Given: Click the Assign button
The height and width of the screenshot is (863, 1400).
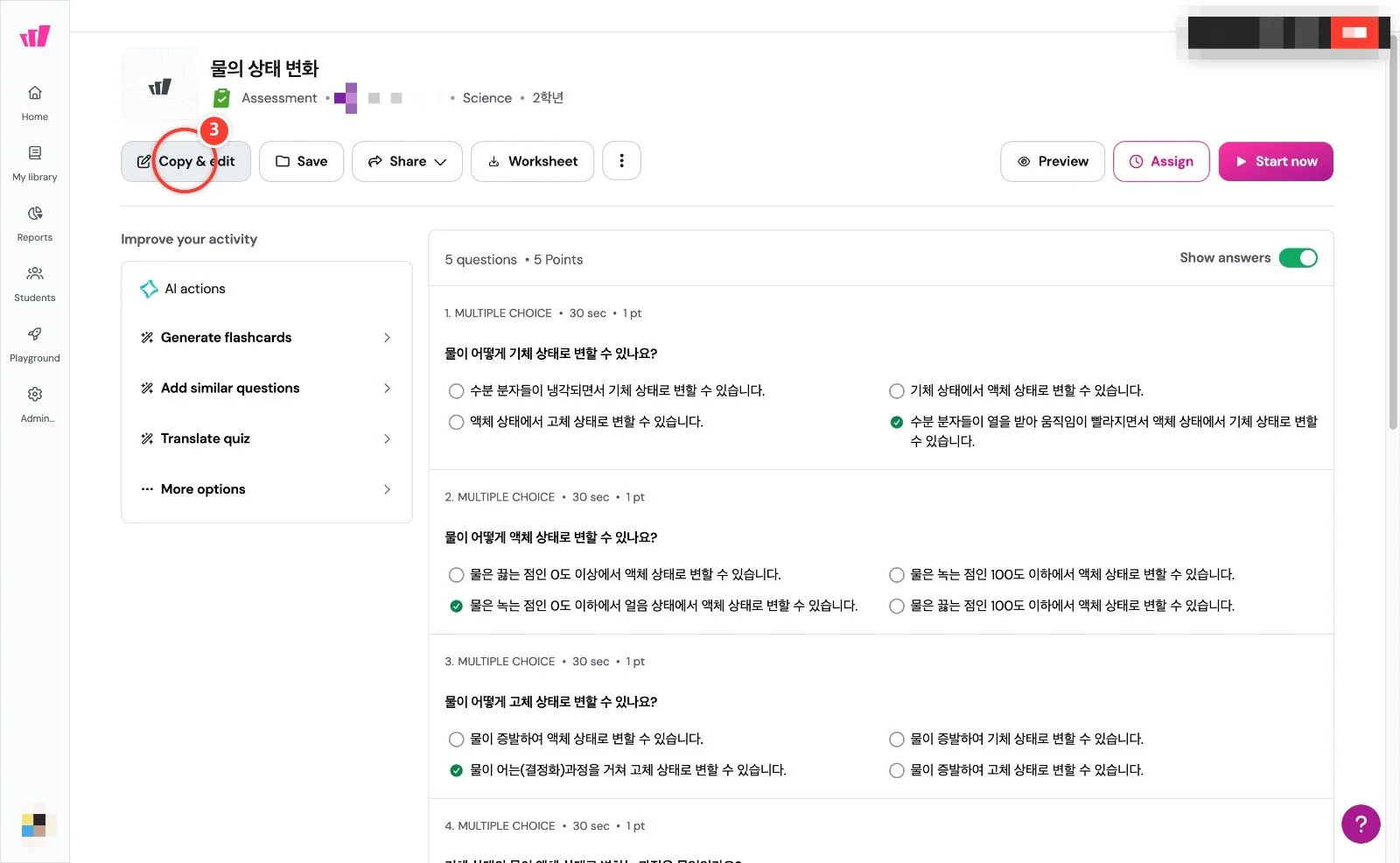Looking at the screenshot, I should 1161,161.
